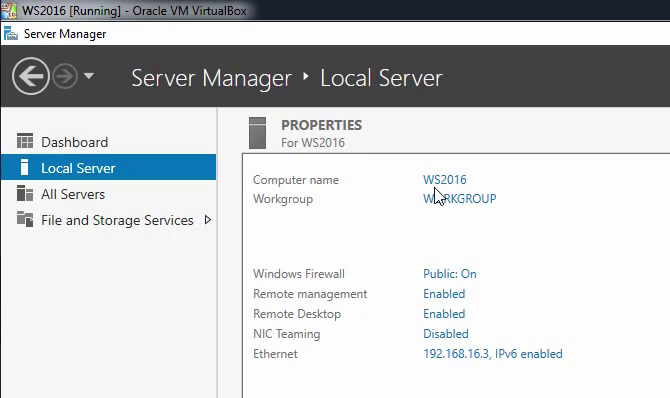Screen dimensions: 670x398
Task: Click the Ethernet label
Action: (x=275, y=354)
